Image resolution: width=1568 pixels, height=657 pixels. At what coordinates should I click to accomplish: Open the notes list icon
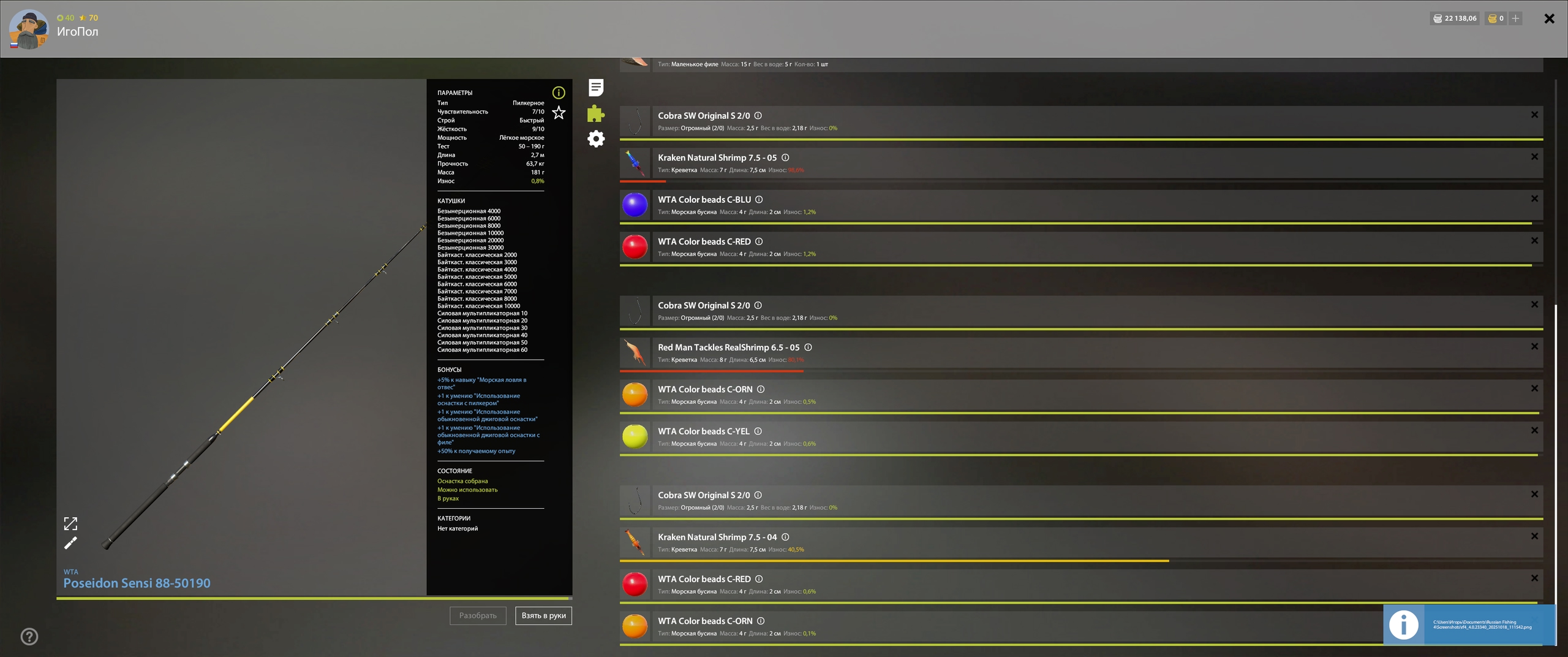tap(596, 88)
